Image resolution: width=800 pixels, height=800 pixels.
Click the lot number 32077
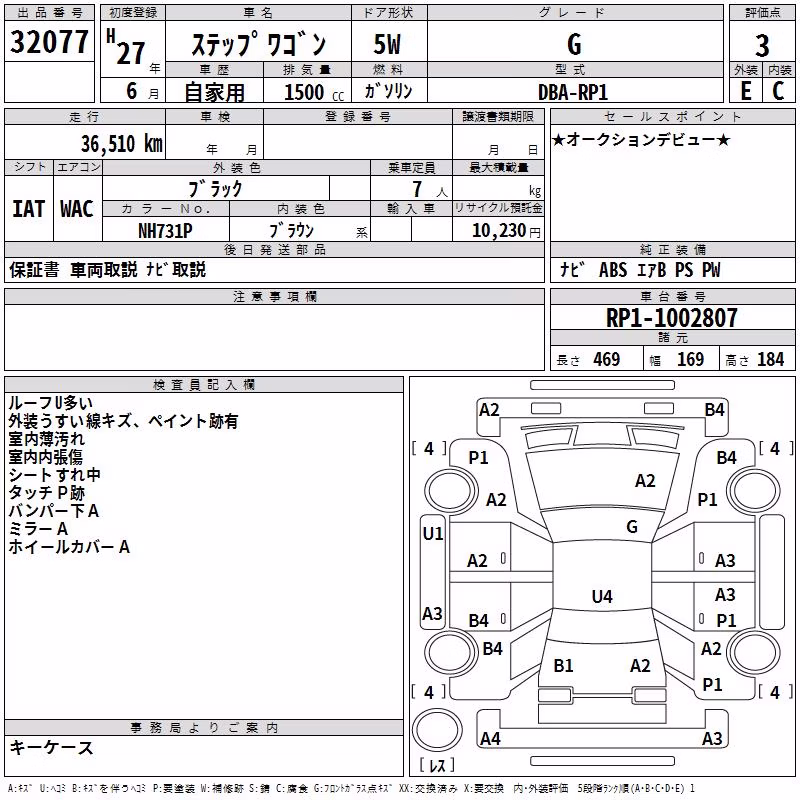[x=49, y=42]
